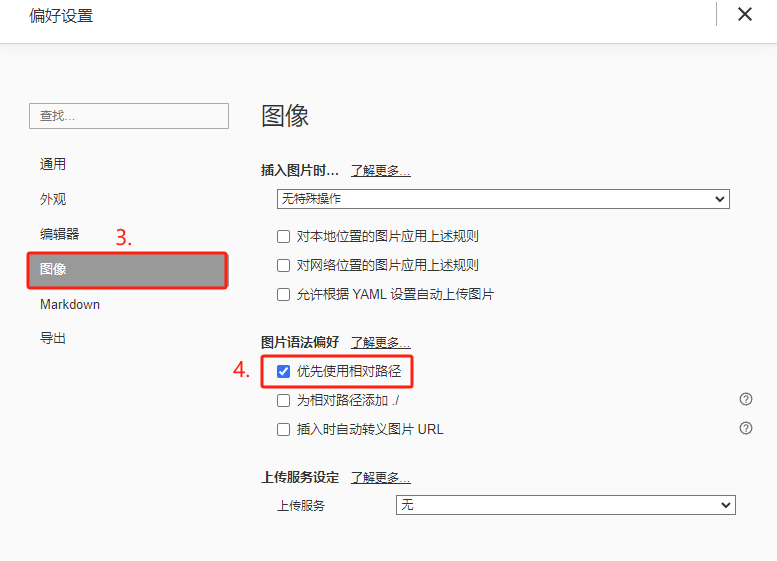The width and height of the screenshot is (777, 561).
Task: Click the help icon beside 插入时自动转义图片 URL
Action: point(746,428)
